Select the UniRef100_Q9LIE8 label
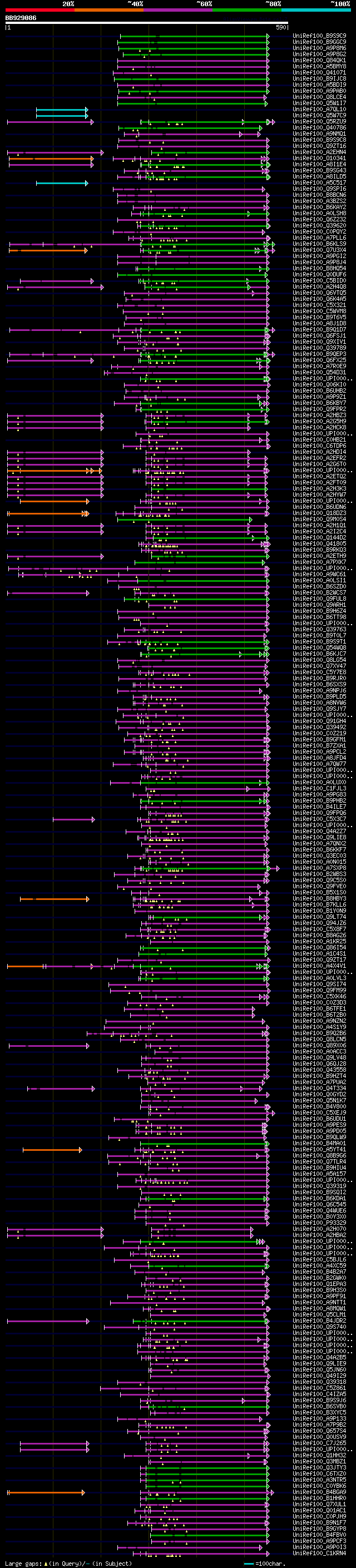 click(x=319, y=838)
